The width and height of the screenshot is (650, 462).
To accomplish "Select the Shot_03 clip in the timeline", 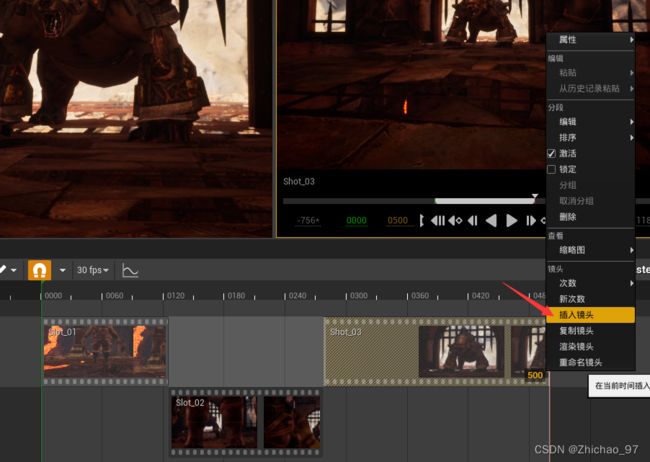I will click(x=434, y=352).
